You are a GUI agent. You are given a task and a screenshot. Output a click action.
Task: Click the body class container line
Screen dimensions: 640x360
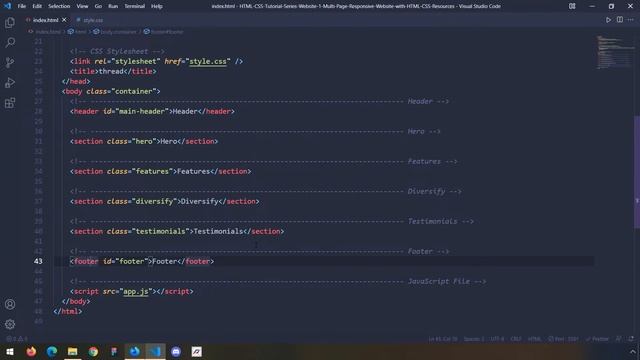(111, 91)
